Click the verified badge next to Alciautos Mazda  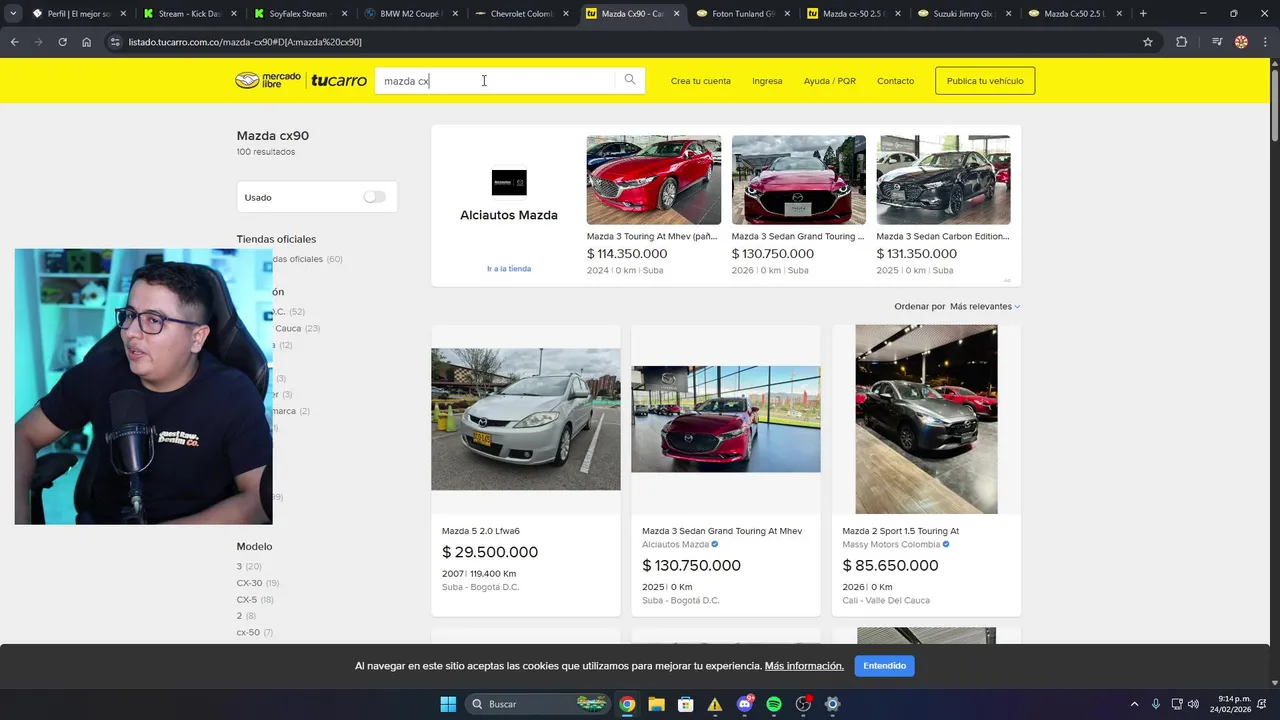715,544
